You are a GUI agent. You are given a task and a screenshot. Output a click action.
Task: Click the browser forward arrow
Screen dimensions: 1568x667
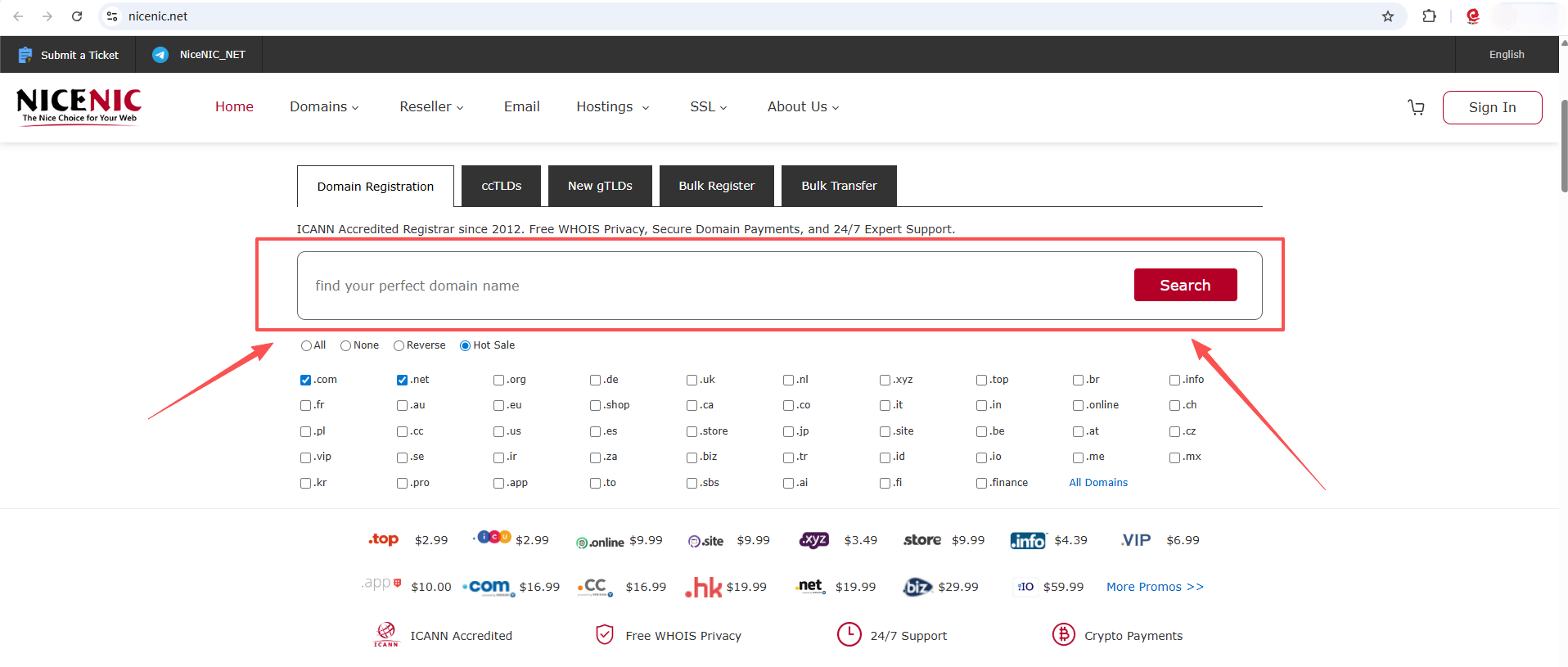(47, 16)
